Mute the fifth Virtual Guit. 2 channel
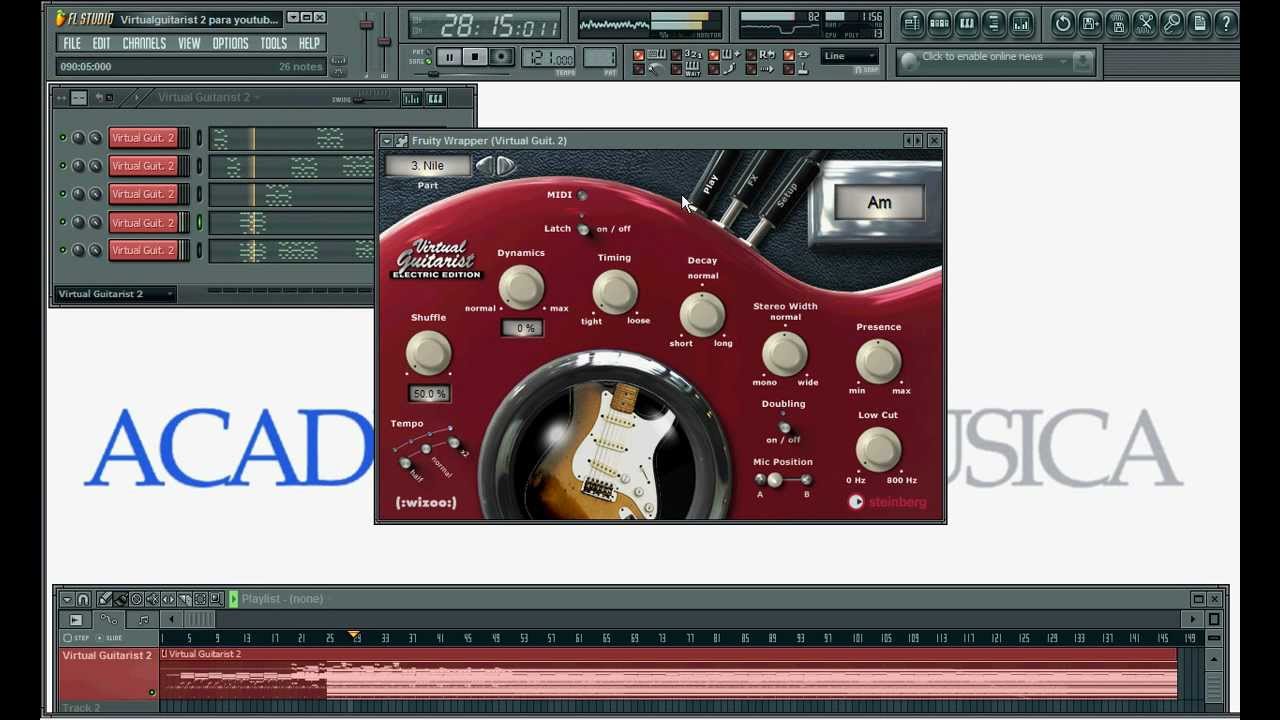 pyautogui.click(x=63, y=250)
